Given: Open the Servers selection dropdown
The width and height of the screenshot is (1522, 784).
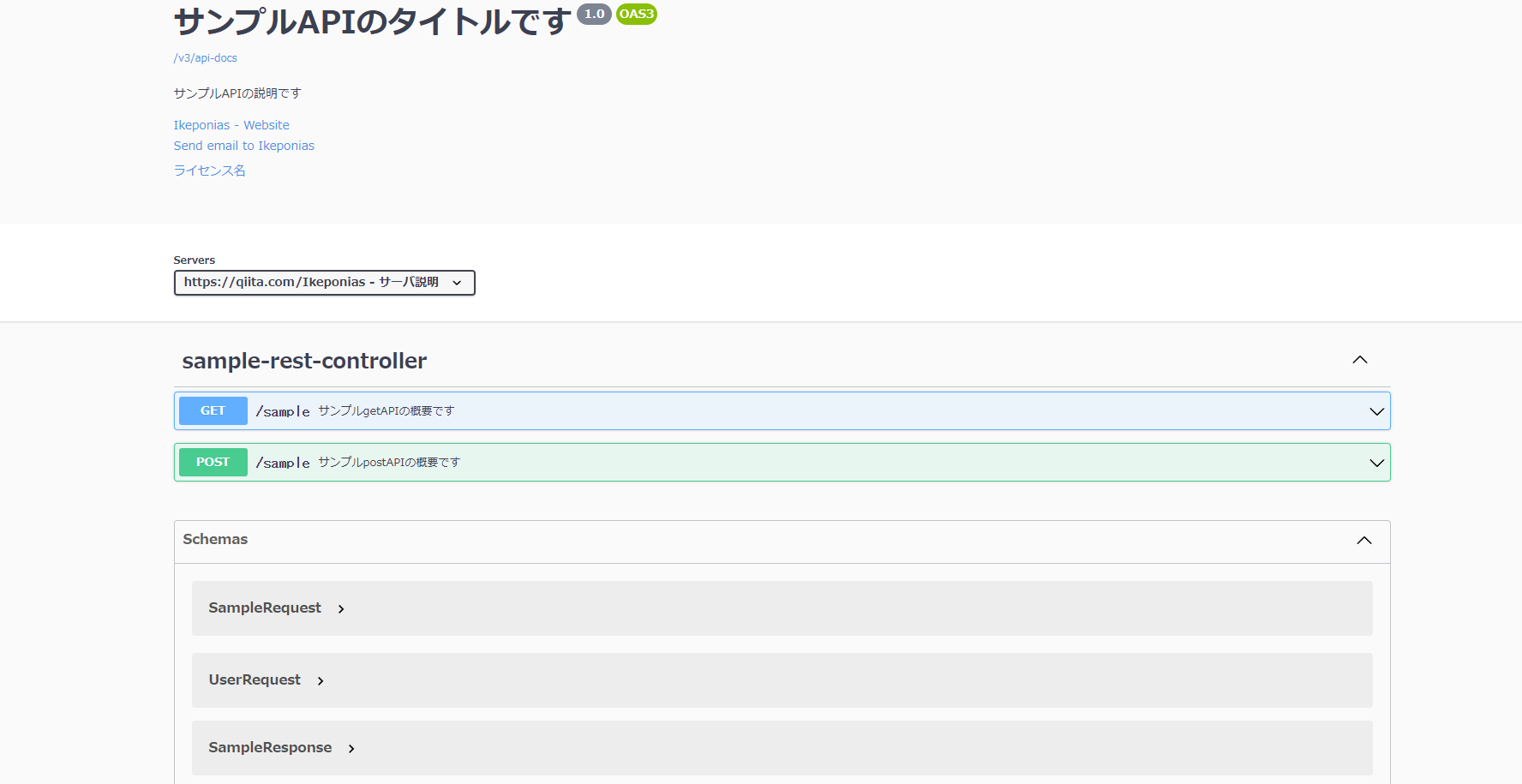Looking at the screenshot, I should pos(324,283).
